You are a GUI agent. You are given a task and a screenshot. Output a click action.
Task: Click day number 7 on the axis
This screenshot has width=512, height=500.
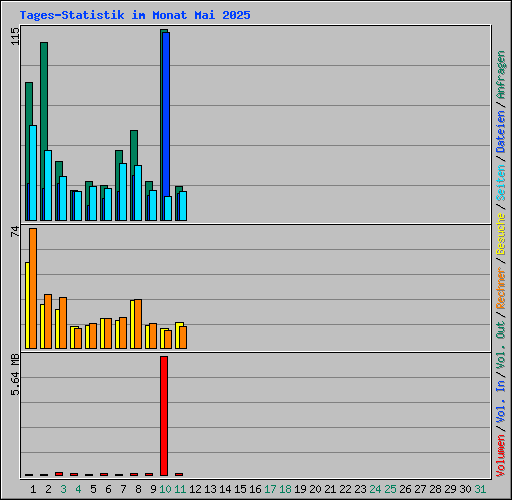[123, 489]
